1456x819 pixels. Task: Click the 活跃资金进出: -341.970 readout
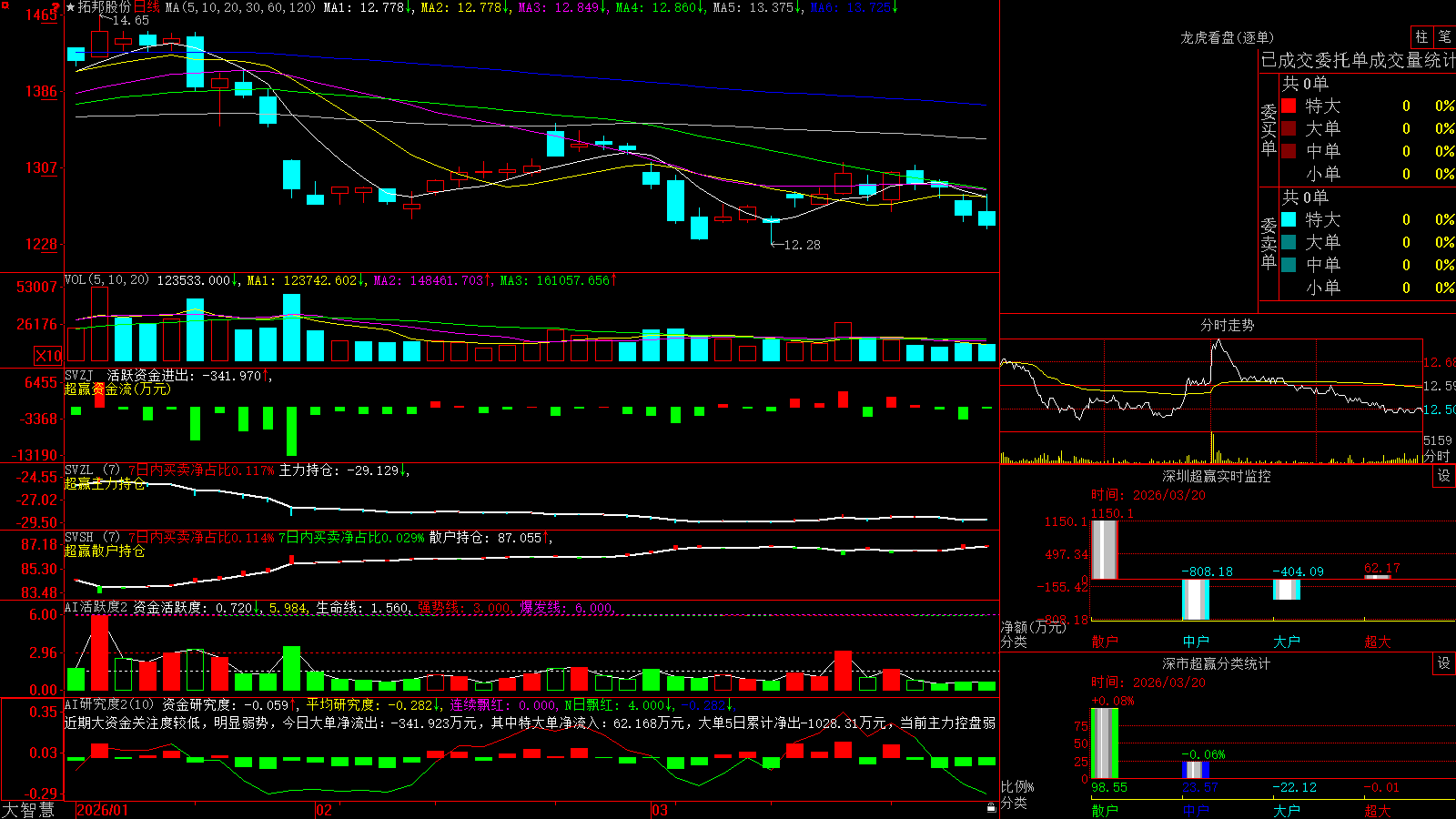coord(187,375)
